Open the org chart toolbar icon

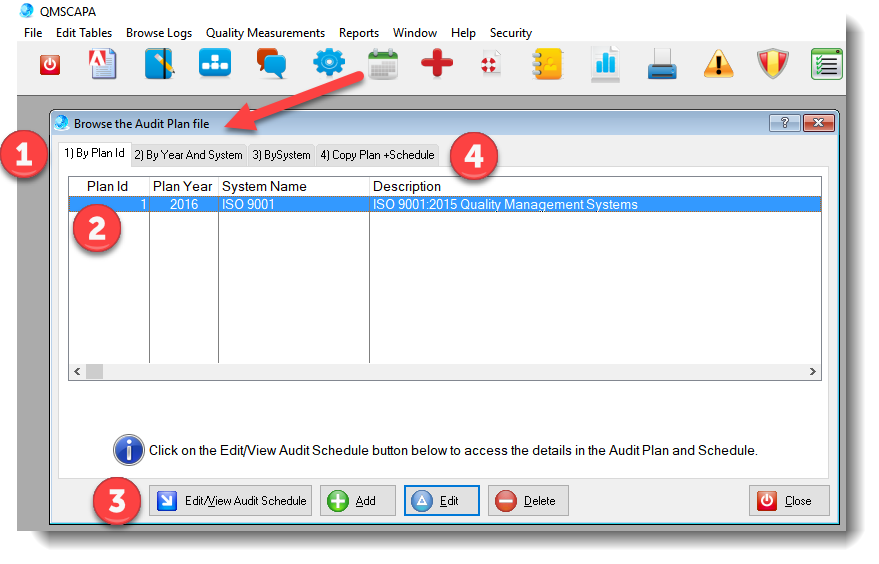tap(215, 65)
